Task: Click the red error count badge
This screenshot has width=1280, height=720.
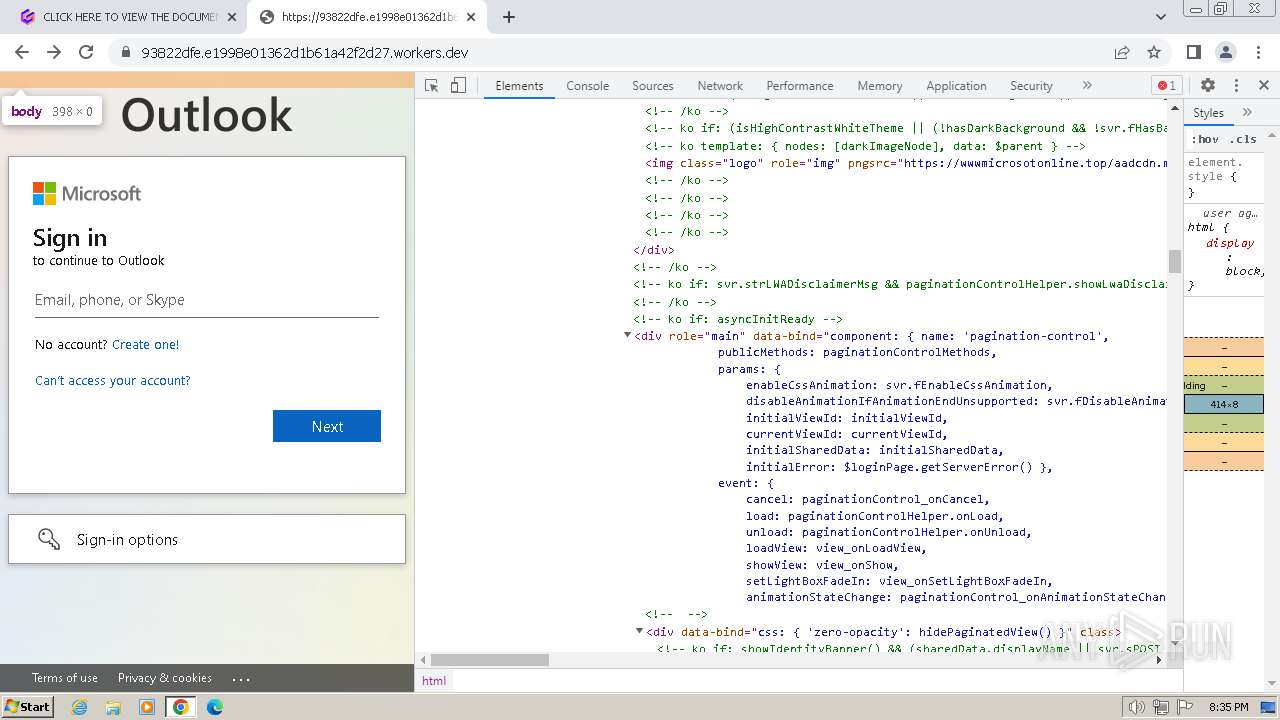Action: pyautogui.click(x=1166, y=86)
